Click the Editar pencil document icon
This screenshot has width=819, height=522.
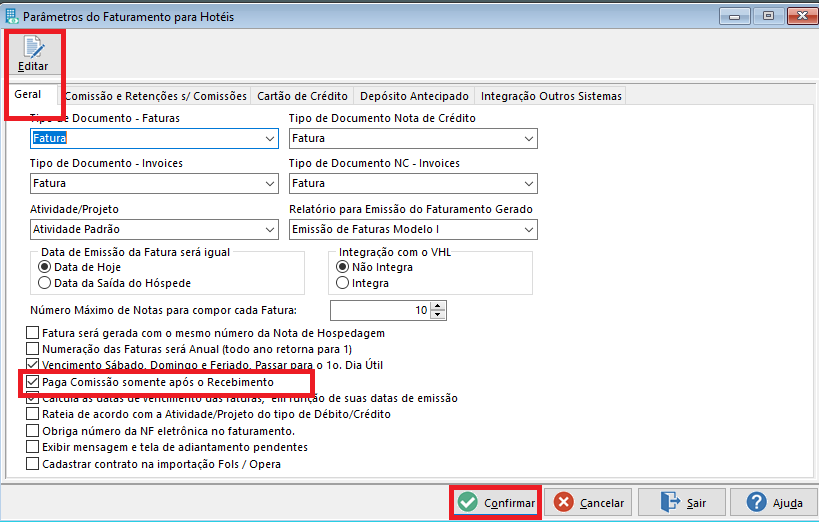pos(33,48)
